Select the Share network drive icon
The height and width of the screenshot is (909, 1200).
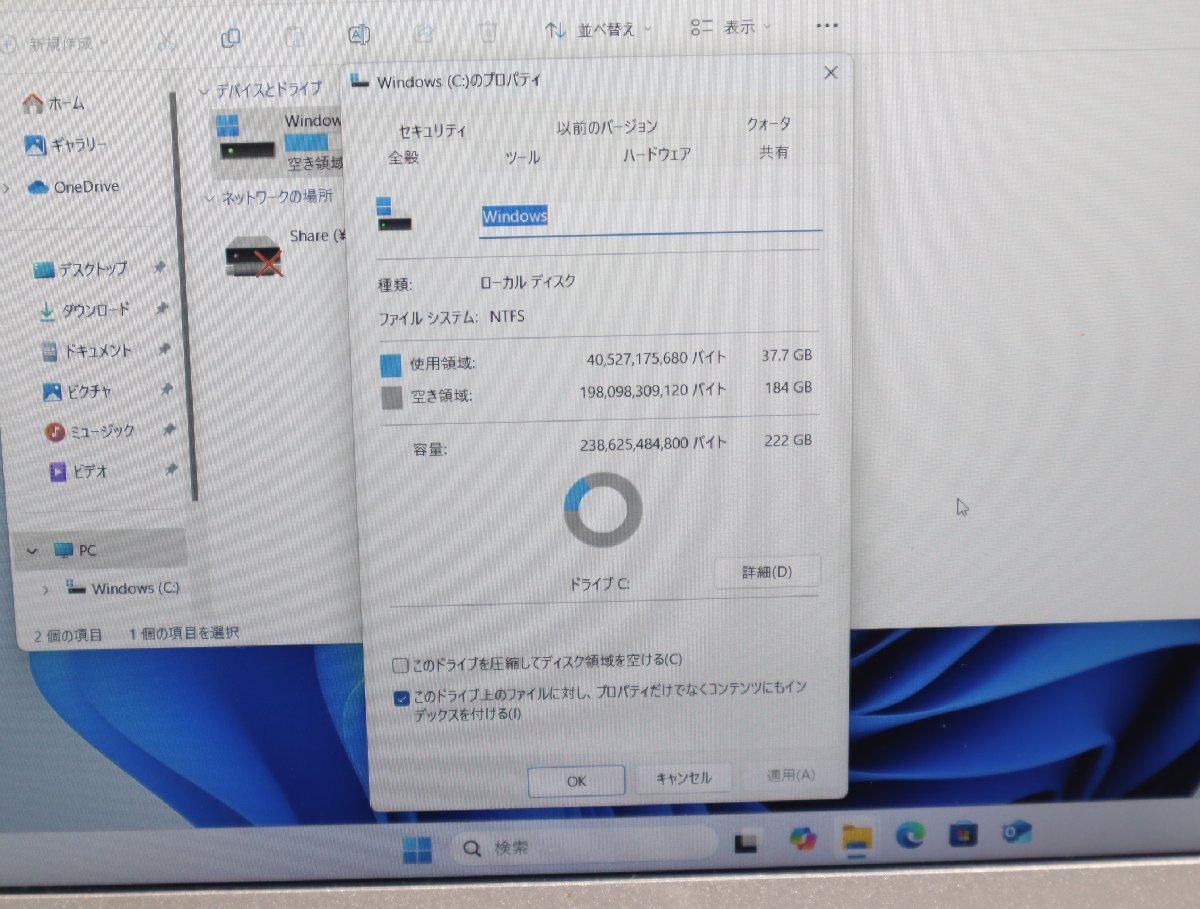coord(254,258)
